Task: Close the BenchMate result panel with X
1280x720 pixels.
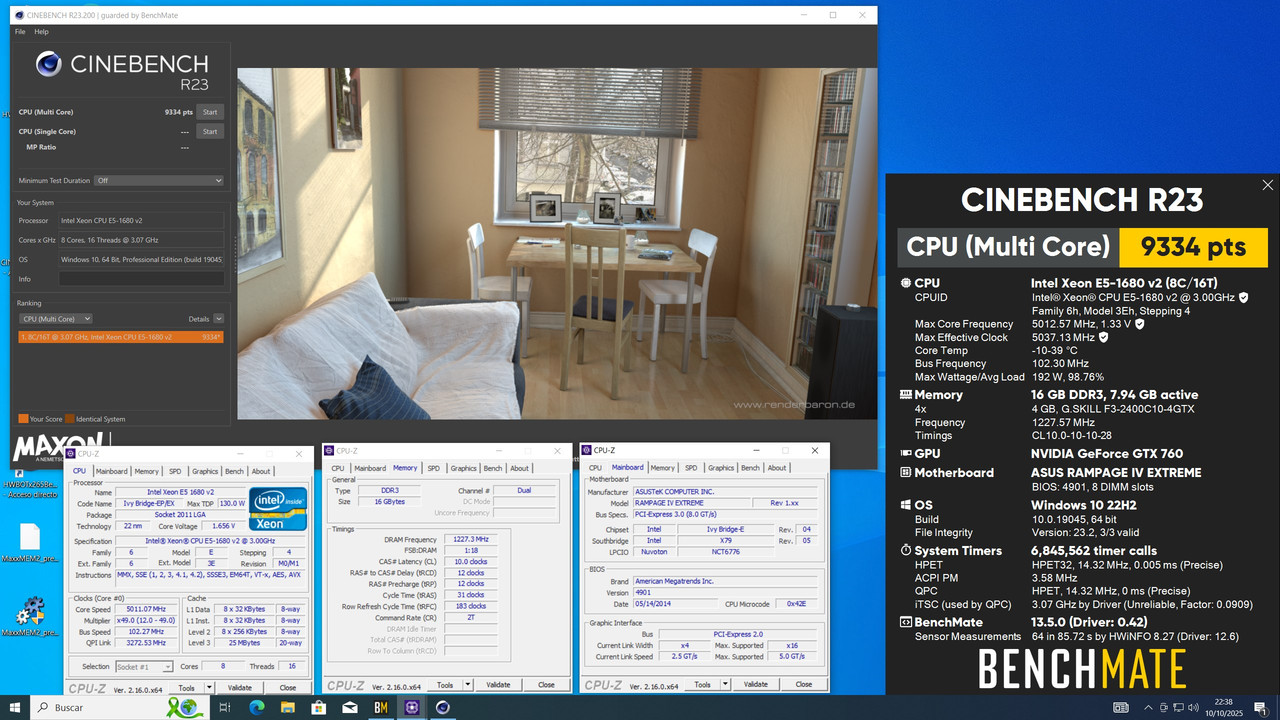Action: coord(1268,185)
